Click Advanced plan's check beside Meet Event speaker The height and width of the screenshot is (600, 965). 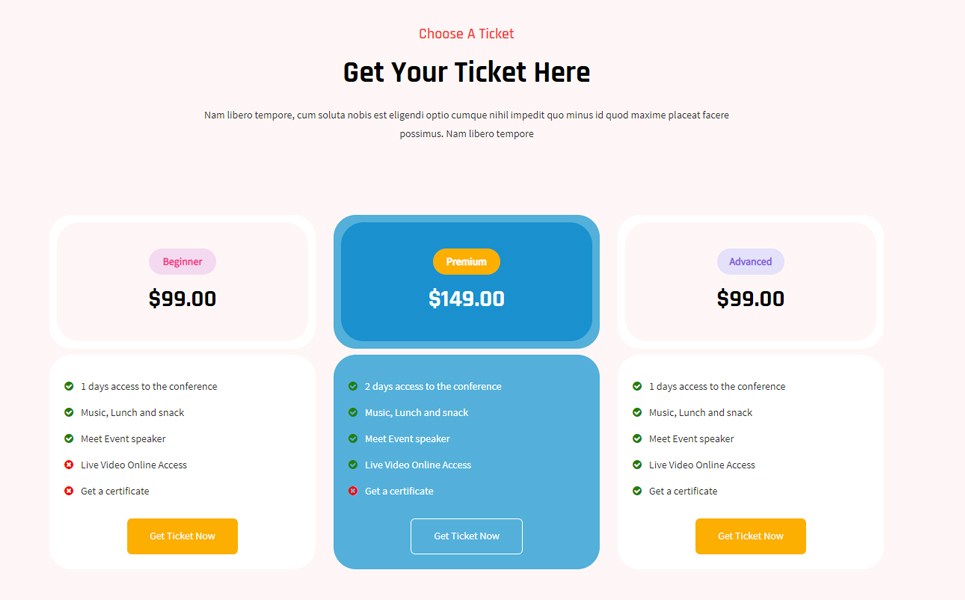pyautogui.click(x=637, y=439)
